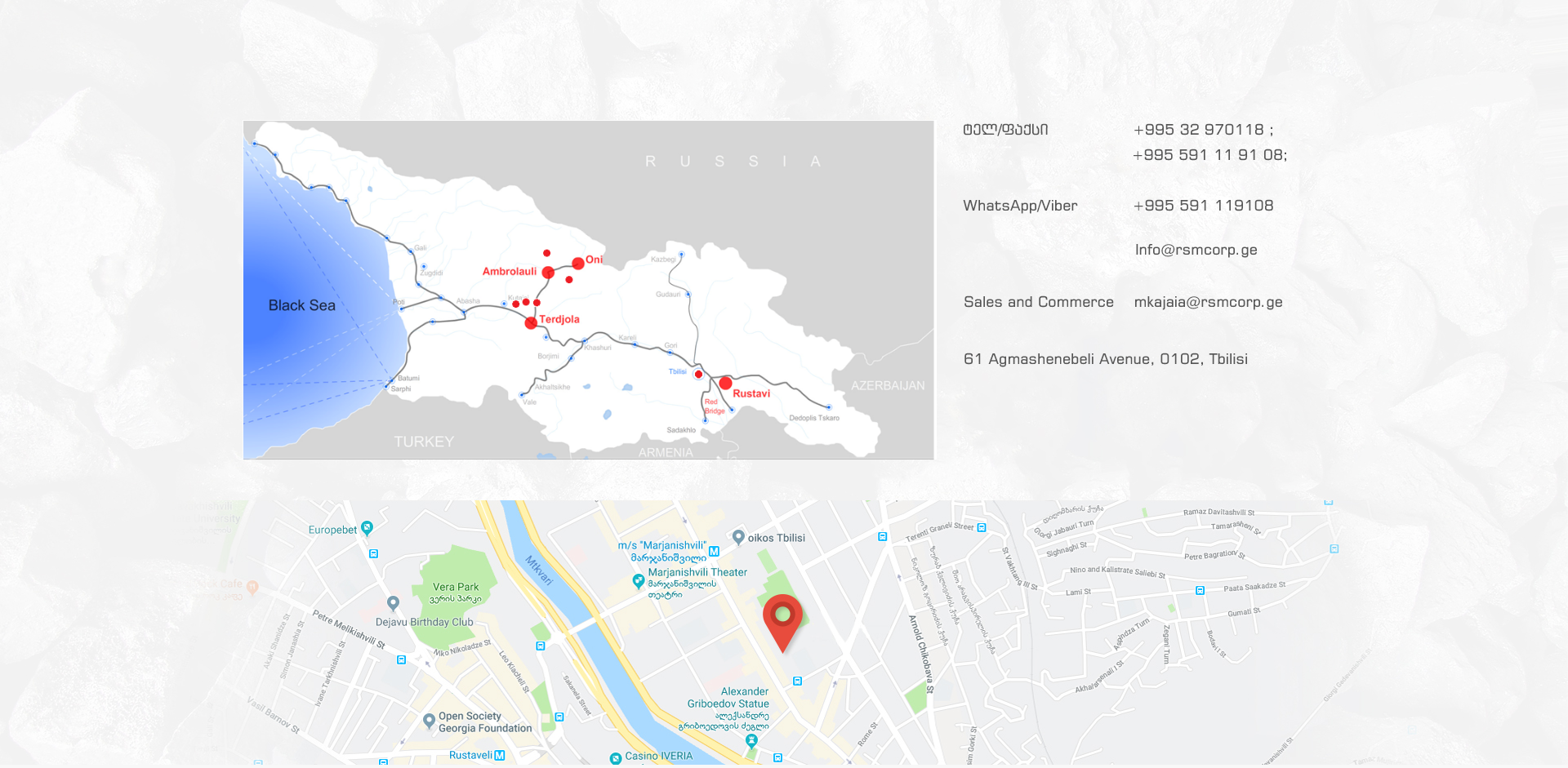Screen dimensions: 1568x768
Task: Click the Marjanishvili Theater marker icon
Action: pyautogui.click(x=639, y=581)
